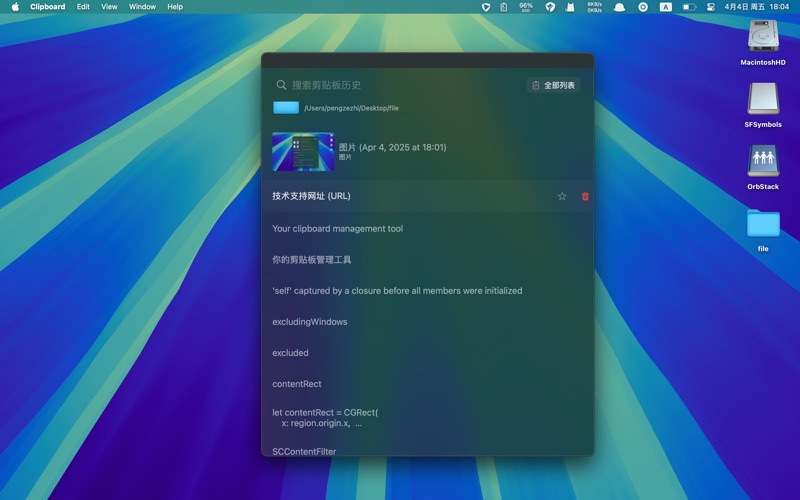Open the Help menu

click(175, 7)
